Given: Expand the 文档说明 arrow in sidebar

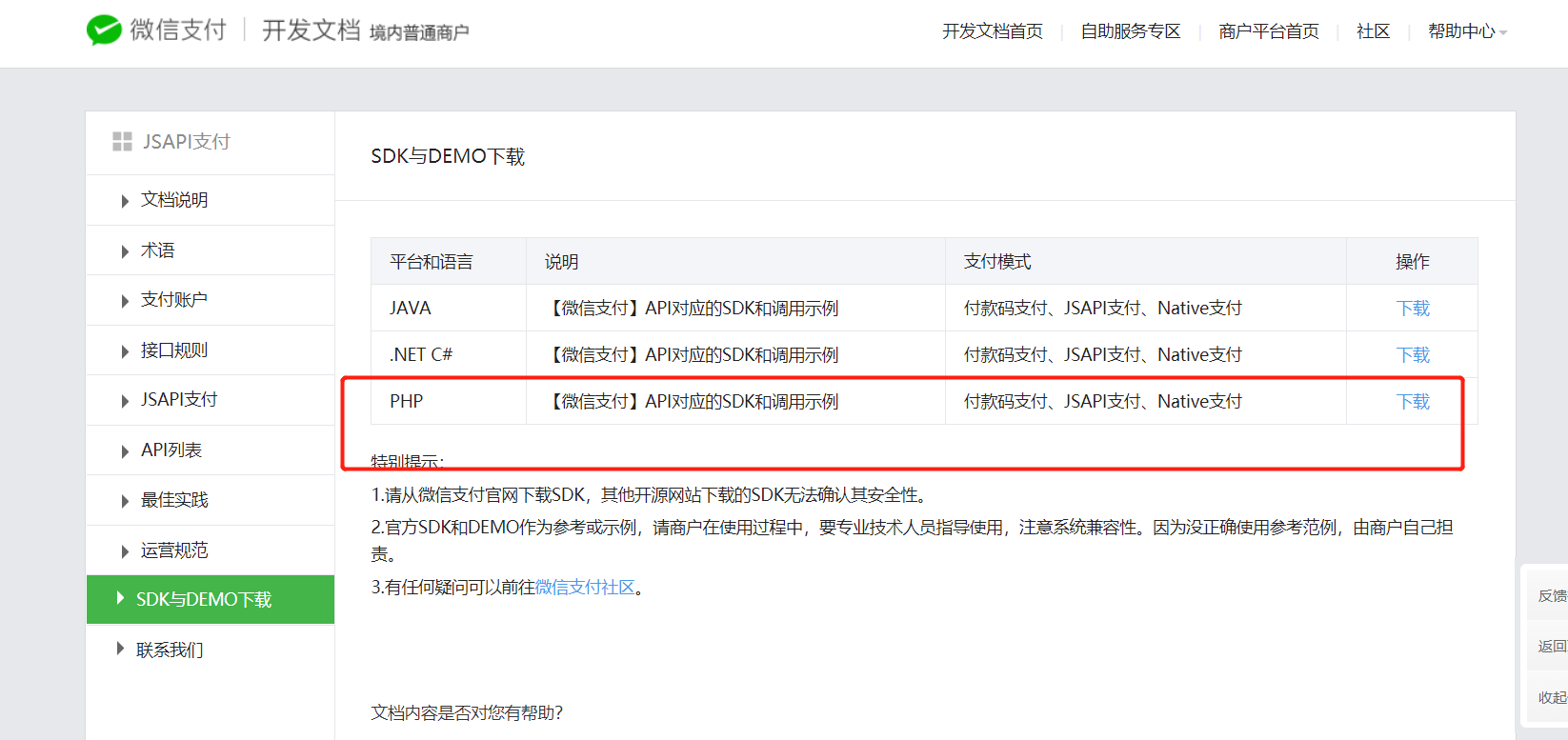Looking at the screenshot, I should coord(125,201).
